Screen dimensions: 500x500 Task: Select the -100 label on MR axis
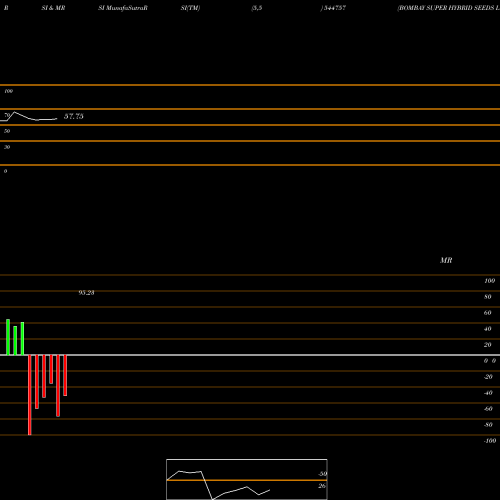click(x=490, y=441)
